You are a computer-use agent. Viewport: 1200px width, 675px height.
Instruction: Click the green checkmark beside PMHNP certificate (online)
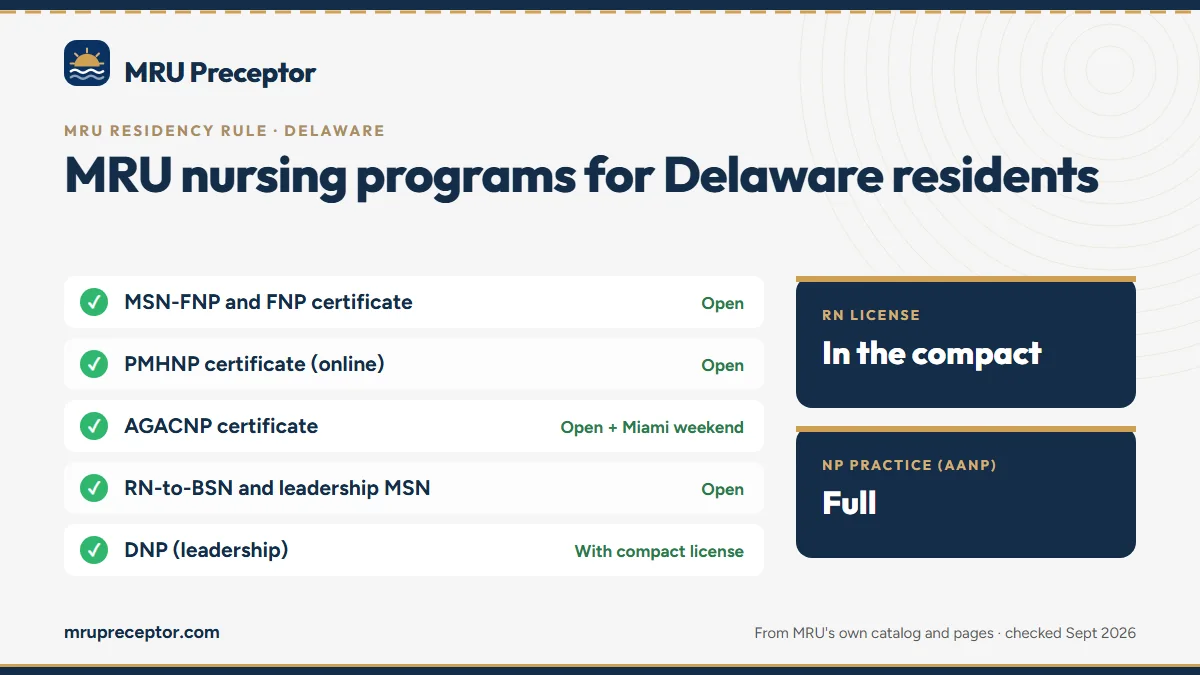click(94, 364)
